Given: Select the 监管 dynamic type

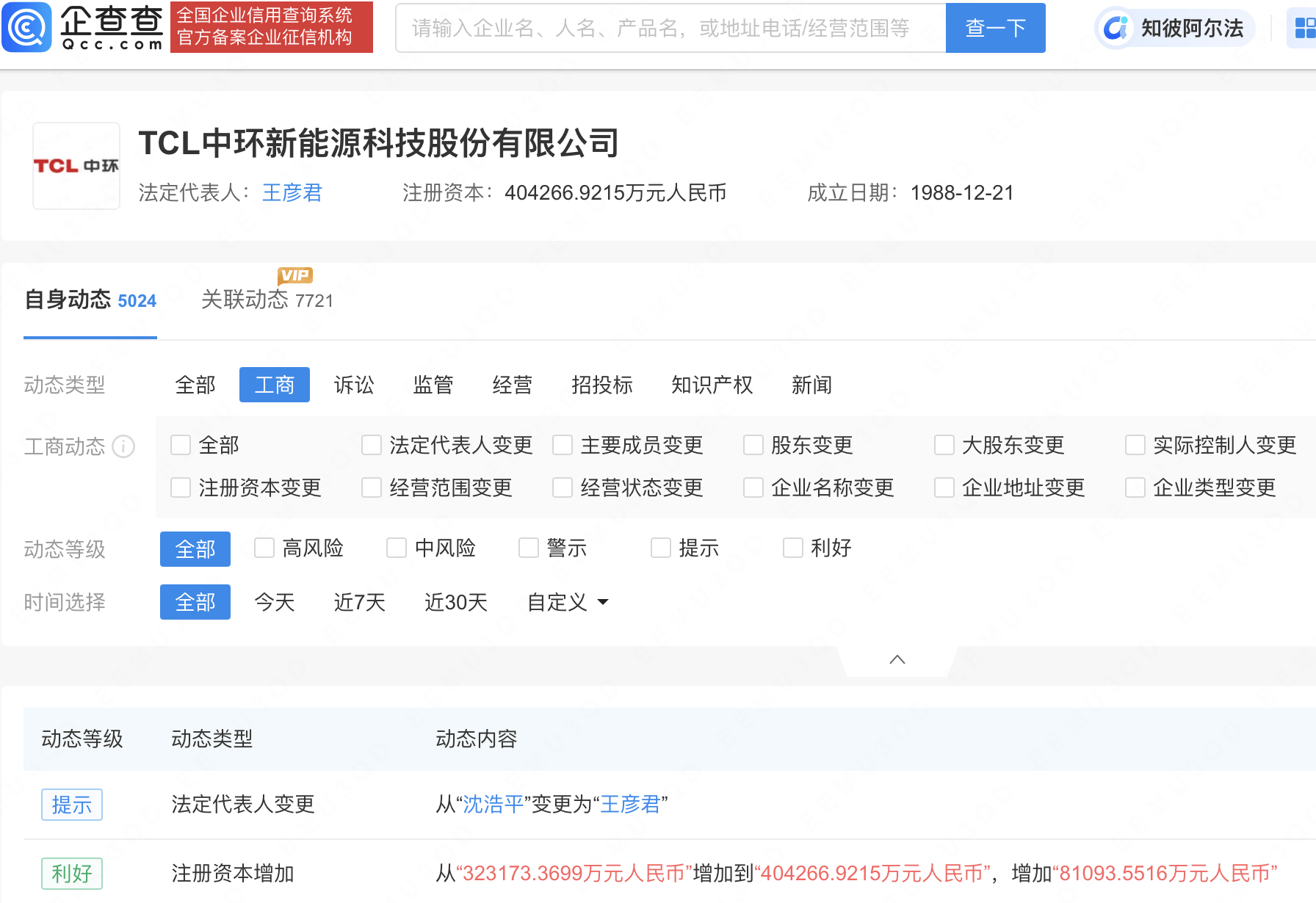Looking at the screenshot, I should [x=433, y=385].
